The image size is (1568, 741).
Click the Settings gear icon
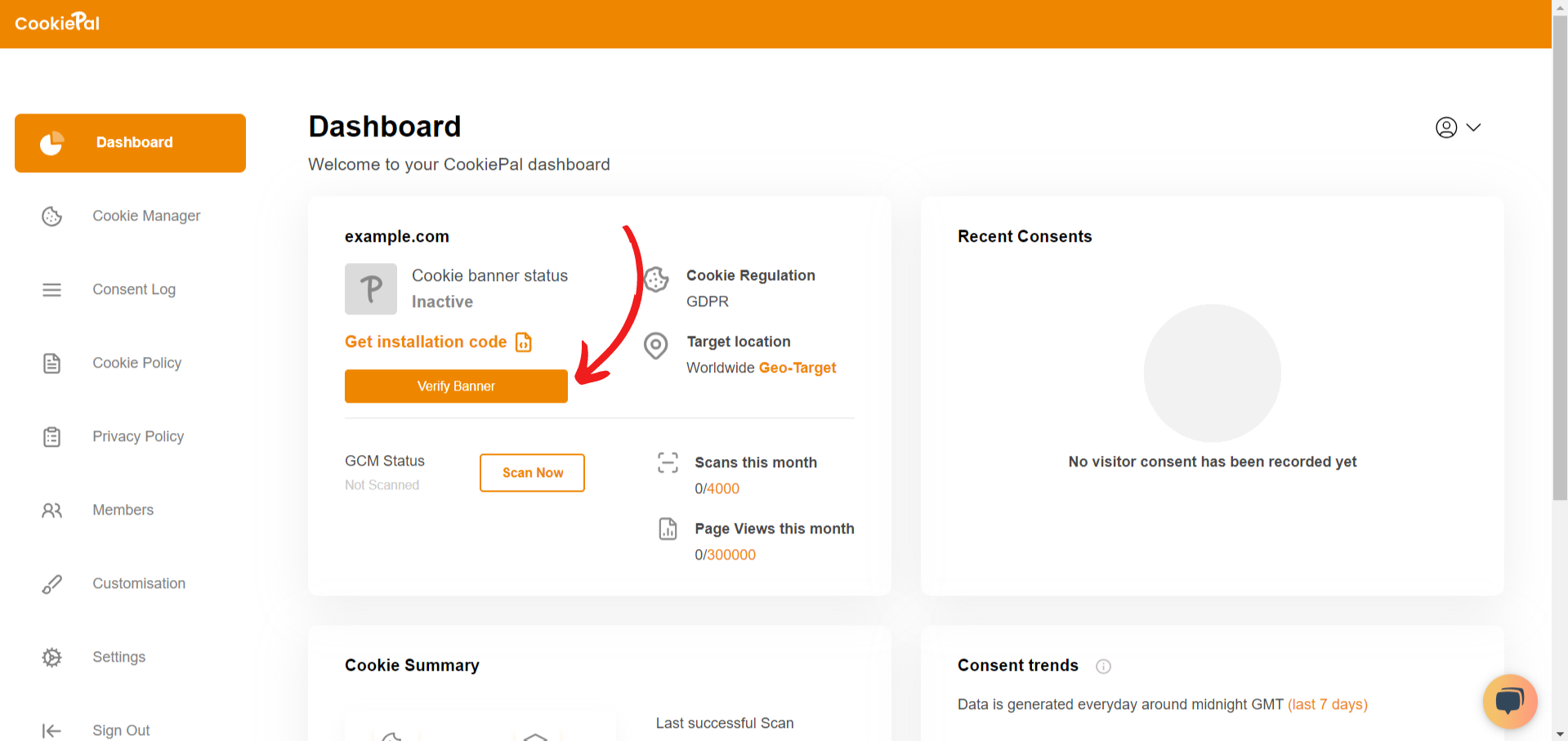(51, 657)
